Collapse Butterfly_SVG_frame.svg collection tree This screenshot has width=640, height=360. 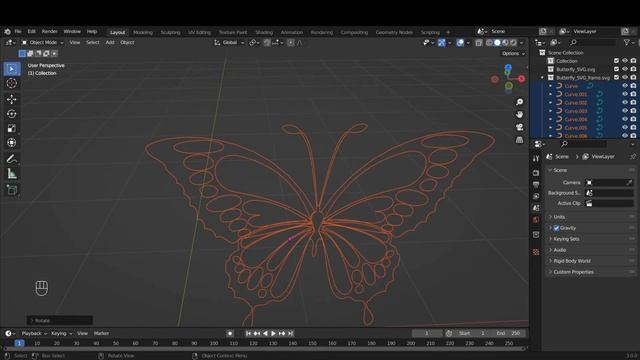[x=542, y=78]
